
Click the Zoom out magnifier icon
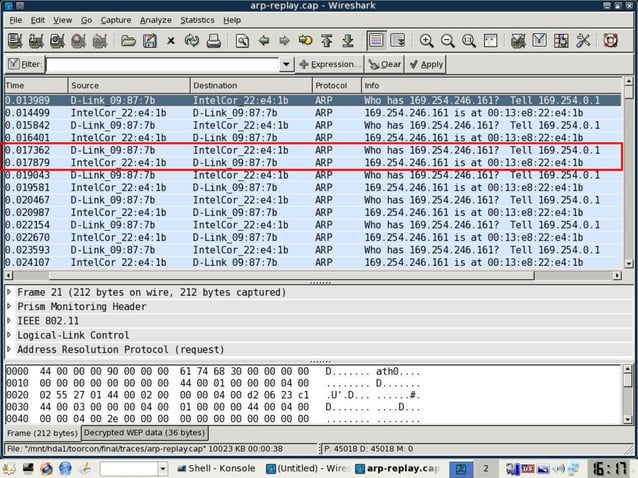pyautogui.click(x=447, y=41)
